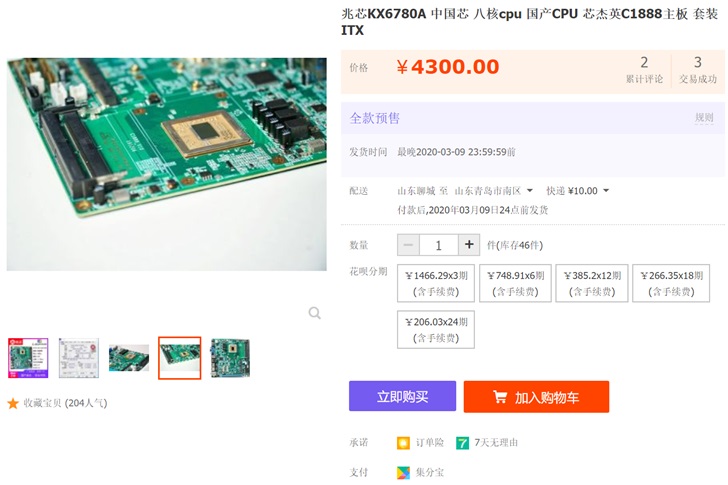Click the 立即购买 buy now button
Image resolution: width=728 pixels, height=485 pixels.
point(403,396)
